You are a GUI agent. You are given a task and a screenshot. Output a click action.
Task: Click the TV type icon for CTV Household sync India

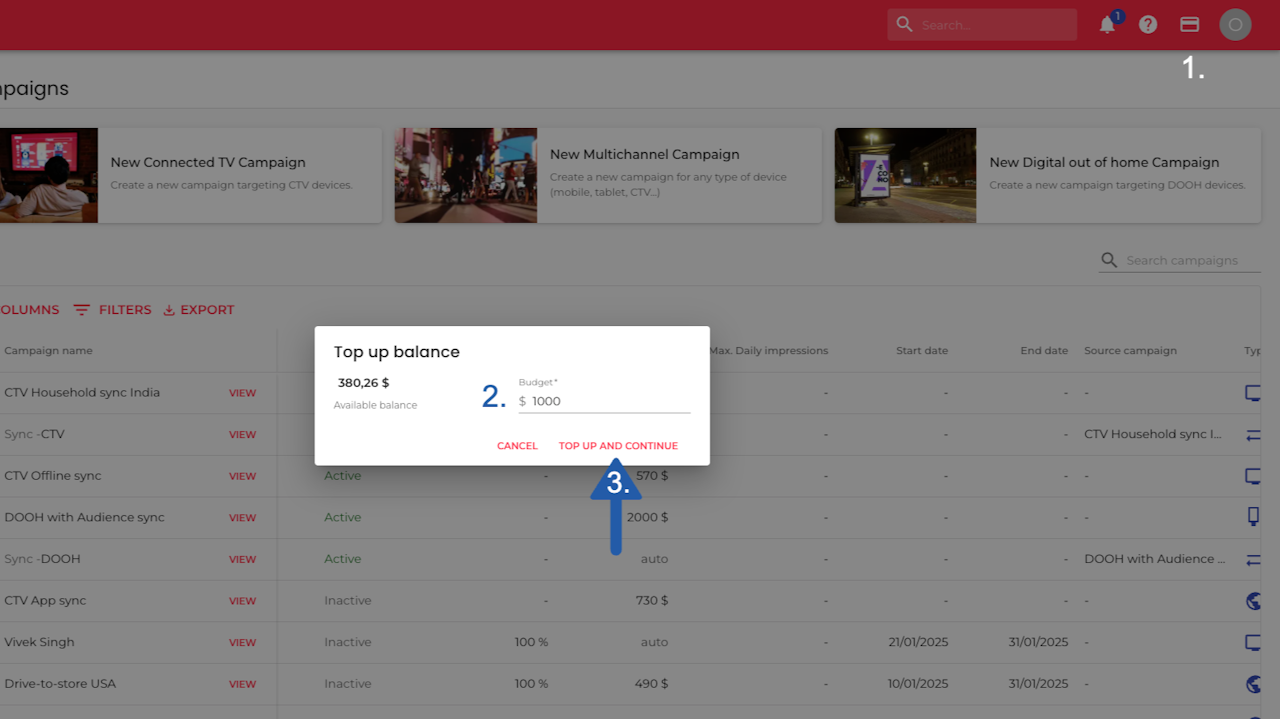(x=1253, y=393)
